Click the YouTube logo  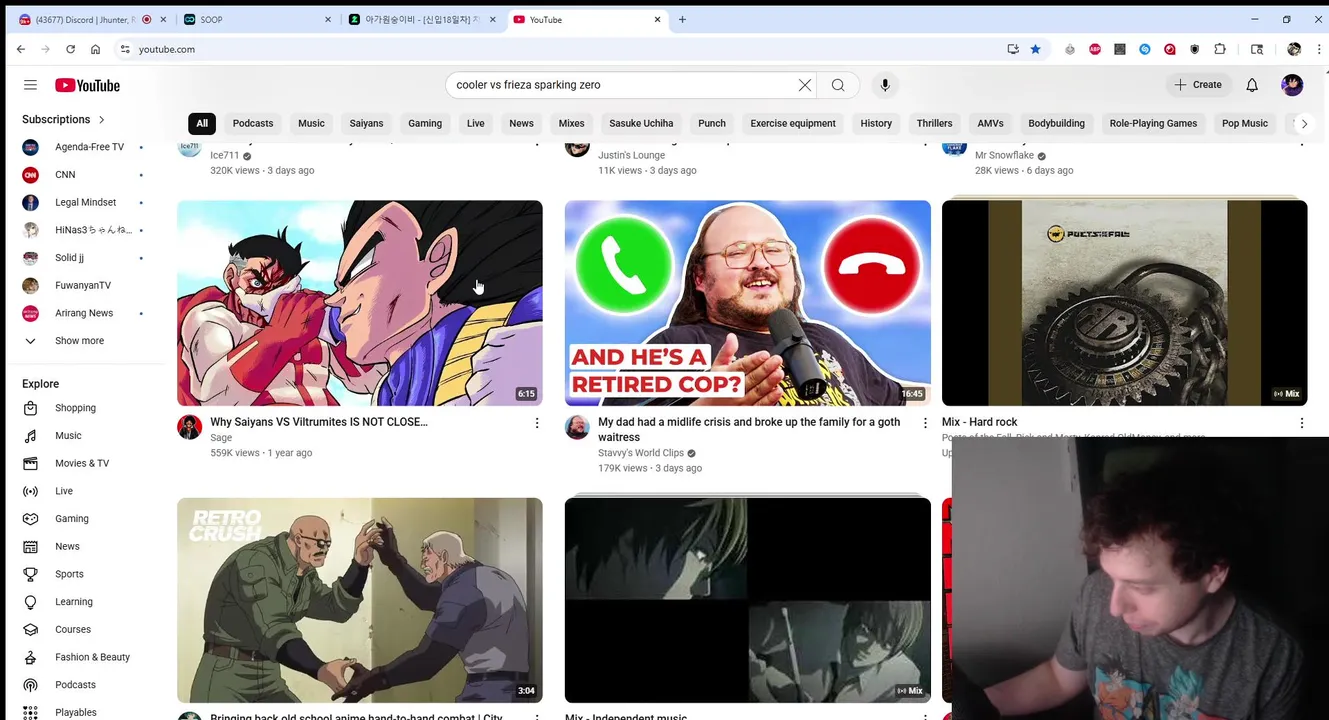pos(87,85)
